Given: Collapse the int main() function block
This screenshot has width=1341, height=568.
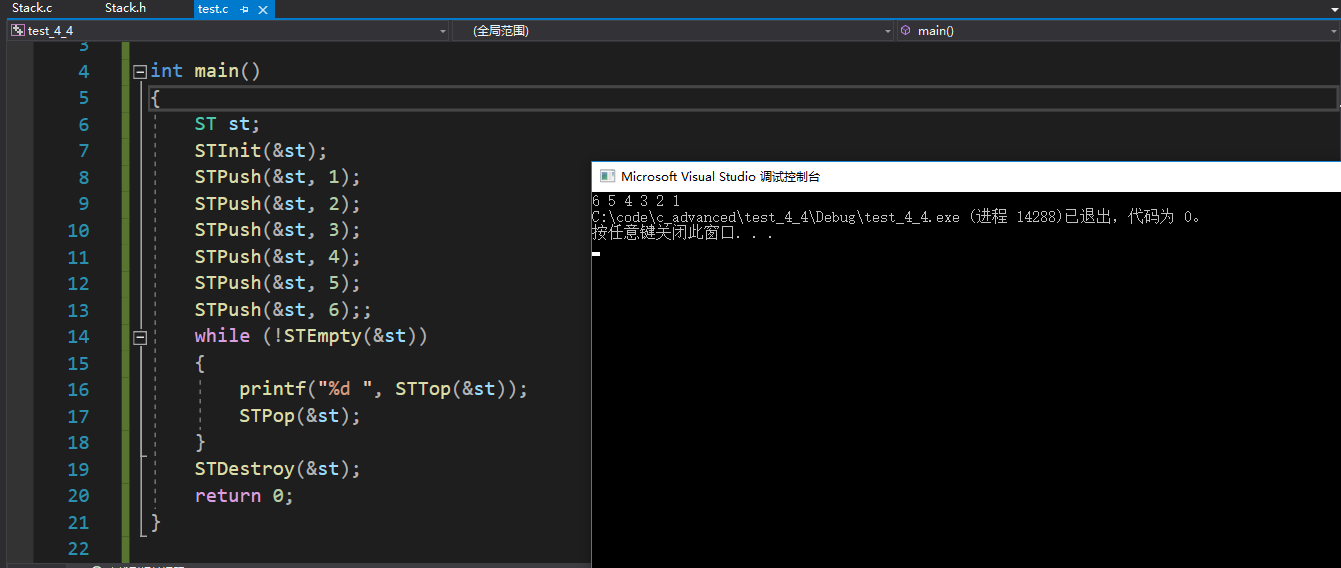Looking at the screenshot, I should (x=140, y=71).
